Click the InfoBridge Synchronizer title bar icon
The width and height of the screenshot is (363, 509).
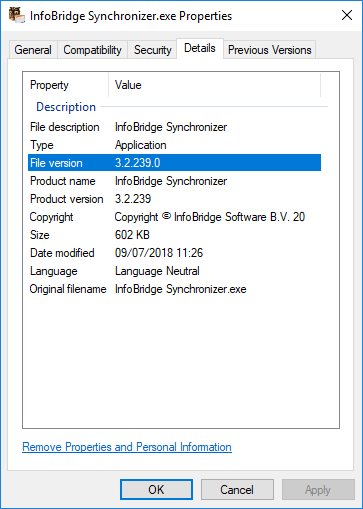point(17,16)
